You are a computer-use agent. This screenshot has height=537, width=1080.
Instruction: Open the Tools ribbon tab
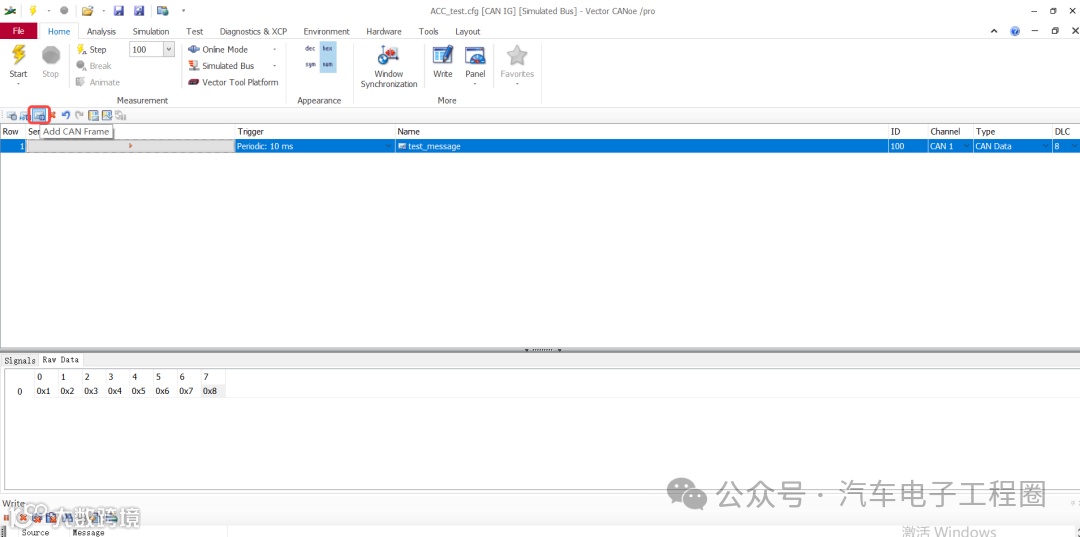tap(428, 31)
